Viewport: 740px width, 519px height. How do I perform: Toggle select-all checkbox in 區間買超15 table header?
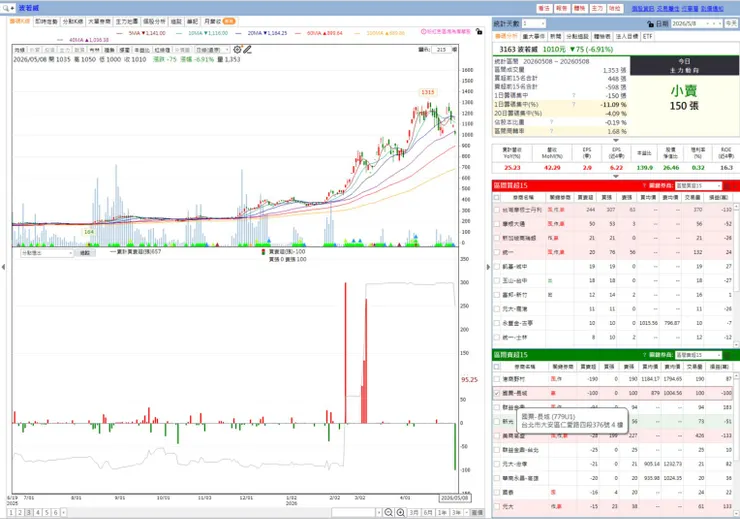point(496,197)
